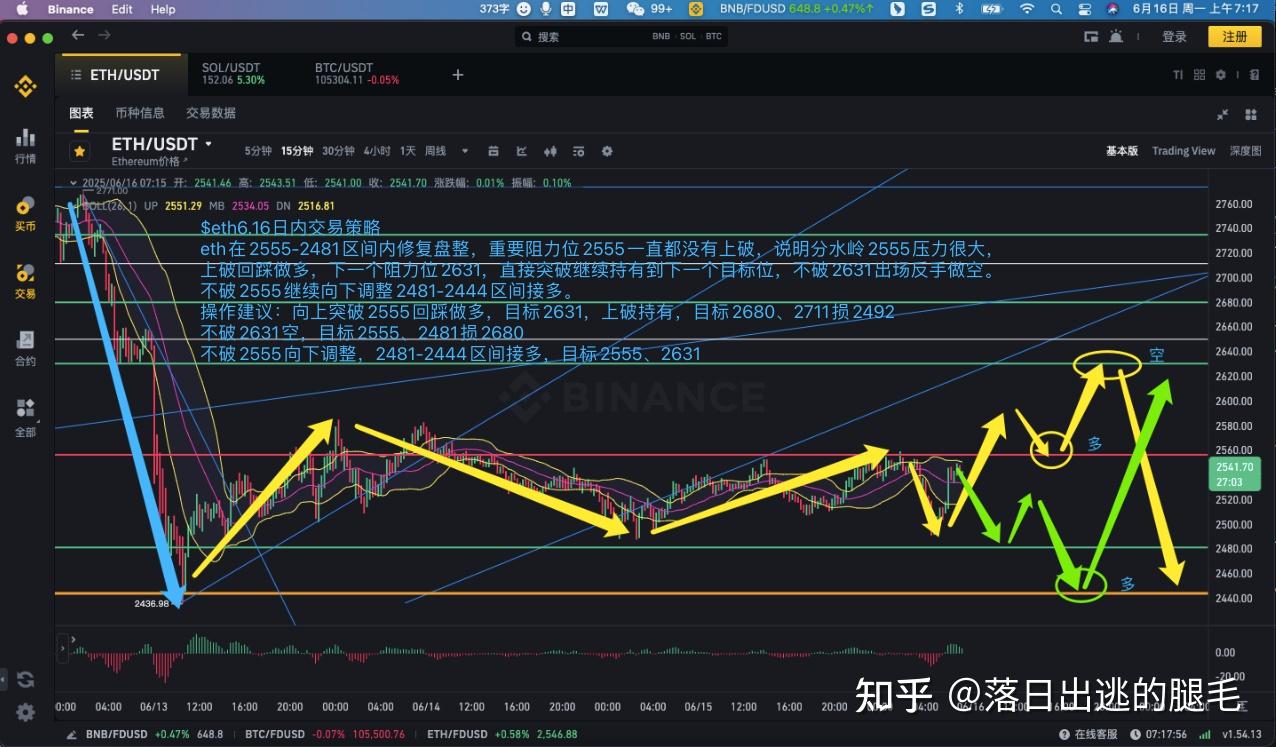Go forward with the right arrow
Screen dimensions: 1276x747
(x=104, y=35)
